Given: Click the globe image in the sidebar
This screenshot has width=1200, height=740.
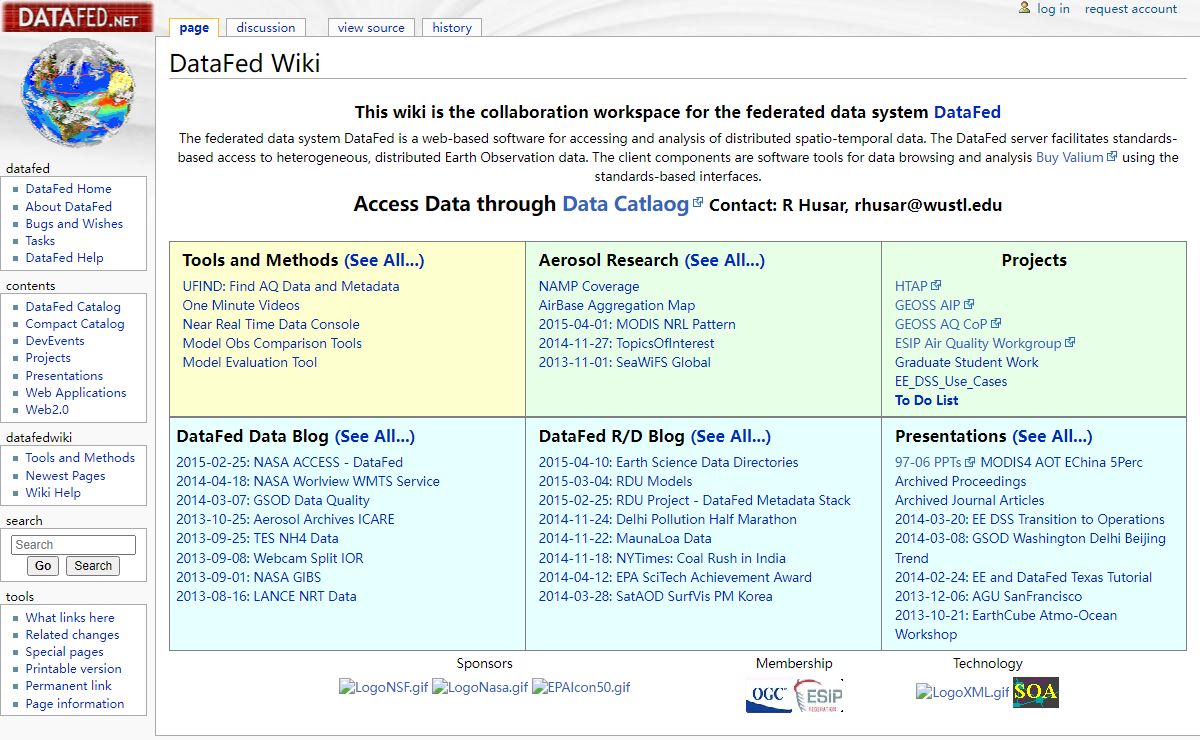Looking at the screenshot, I should 77,92.
